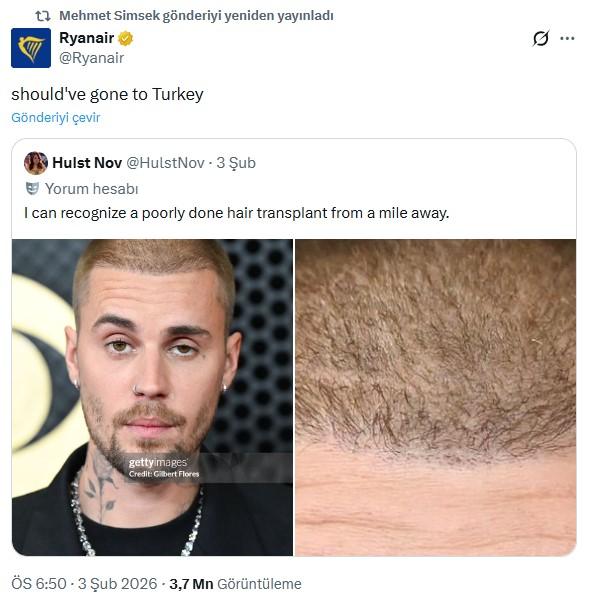Open the left photo of man's face
Viewport: 591px width, 599px height.
152,397
